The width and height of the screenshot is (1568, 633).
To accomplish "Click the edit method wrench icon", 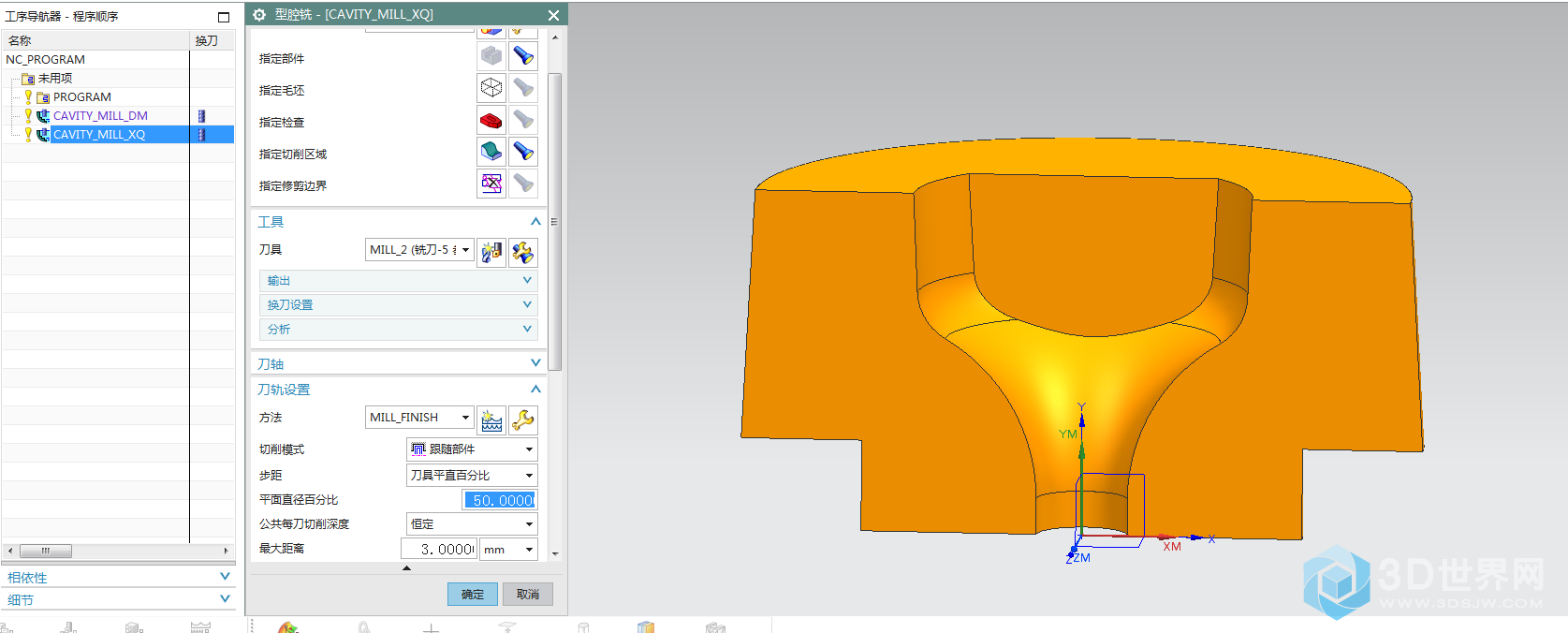I will pyautogui.click(x=523, y=420).
